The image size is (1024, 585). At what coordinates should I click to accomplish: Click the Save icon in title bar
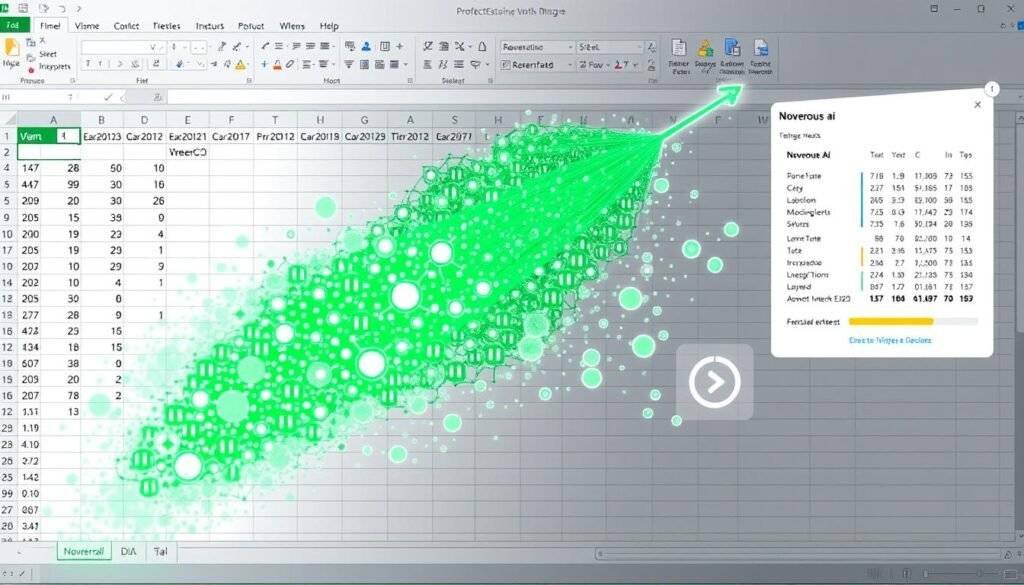coord(24,9)
